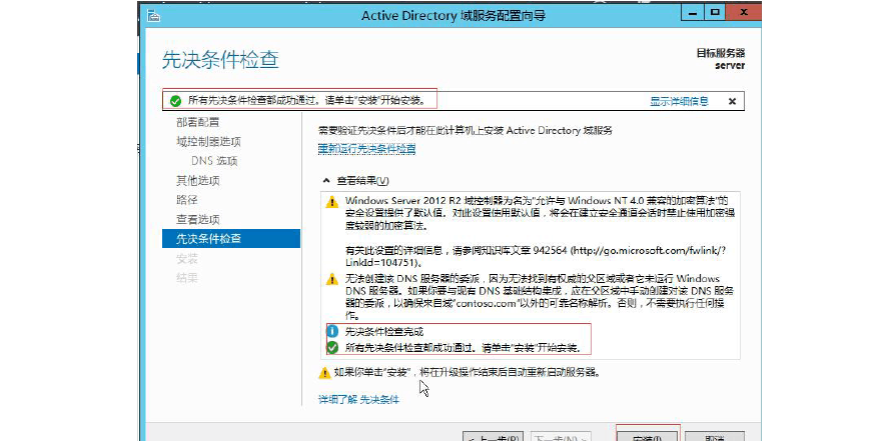
Task: Click the 上一步(P) button
Action: tap(493, 437)
